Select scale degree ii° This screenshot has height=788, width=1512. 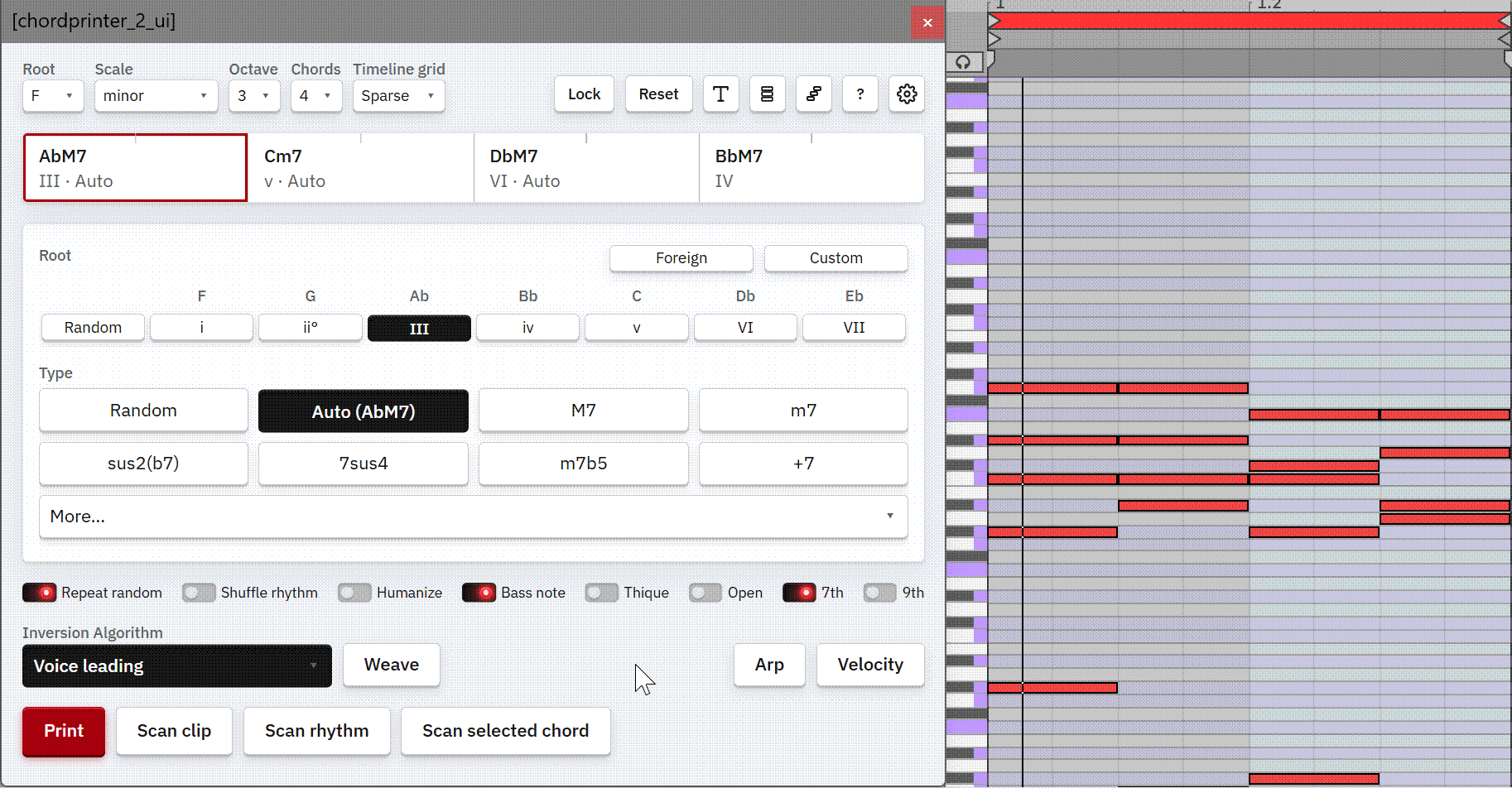point(311,328)
